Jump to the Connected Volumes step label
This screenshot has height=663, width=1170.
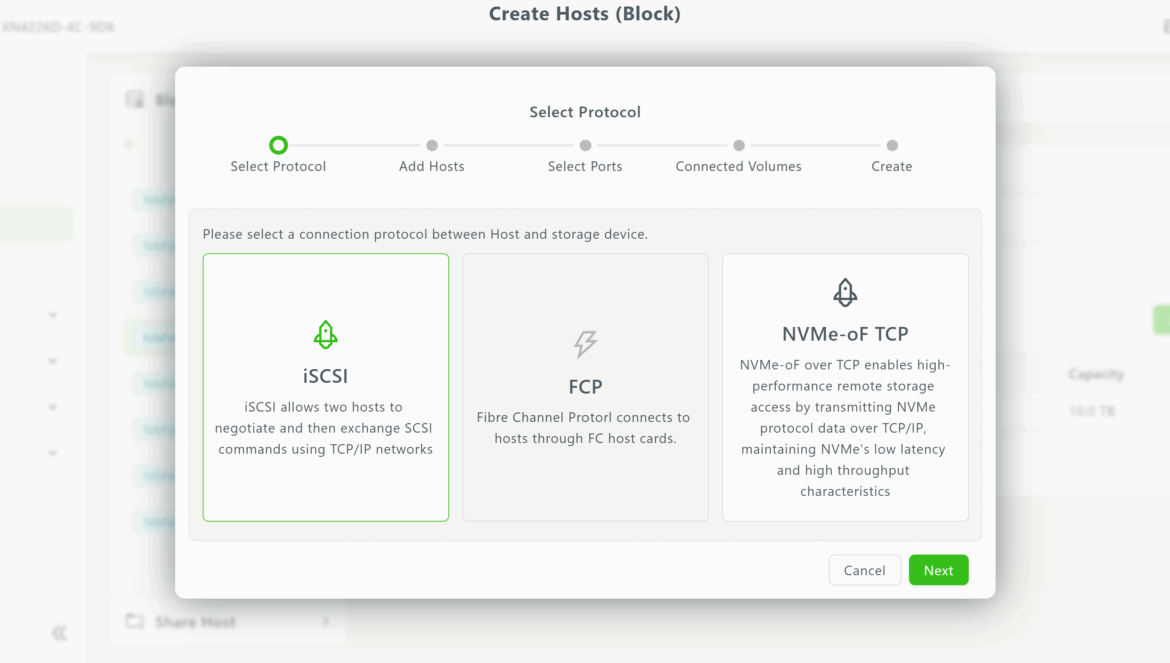coord(738,166)
